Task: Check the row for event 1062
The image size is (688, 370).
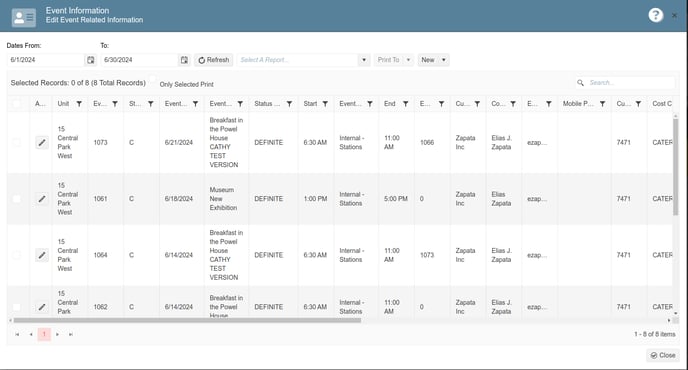Action: click(x=16, y=307)
